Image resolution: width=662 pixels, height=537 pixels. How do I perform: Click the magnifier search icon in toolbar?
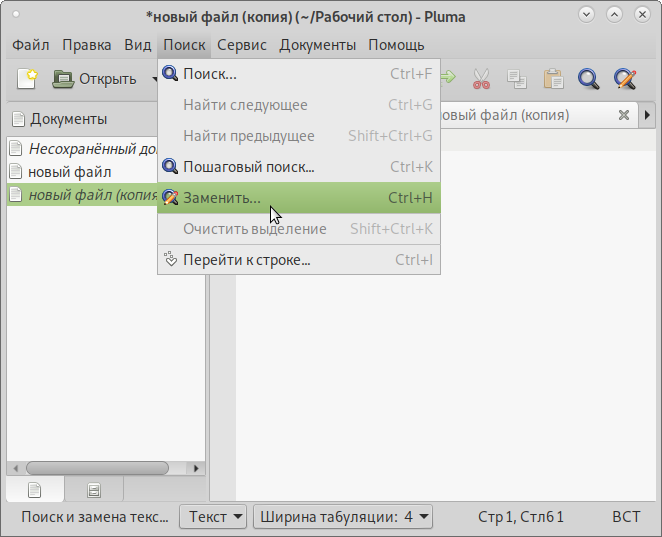(588, 79)
